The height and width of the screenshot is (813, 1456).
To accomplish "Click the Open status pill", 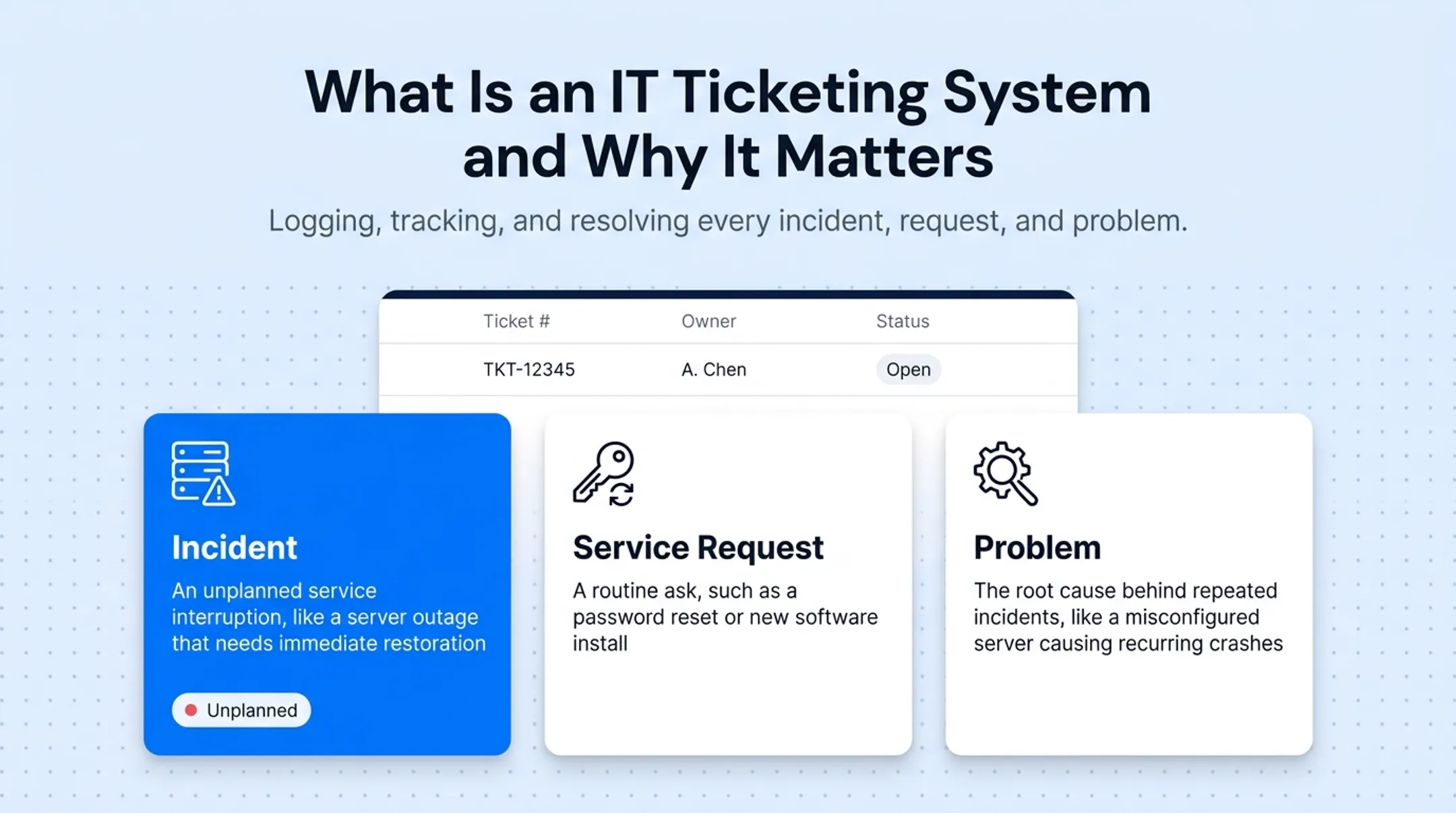I will click(x=908, y=369).
